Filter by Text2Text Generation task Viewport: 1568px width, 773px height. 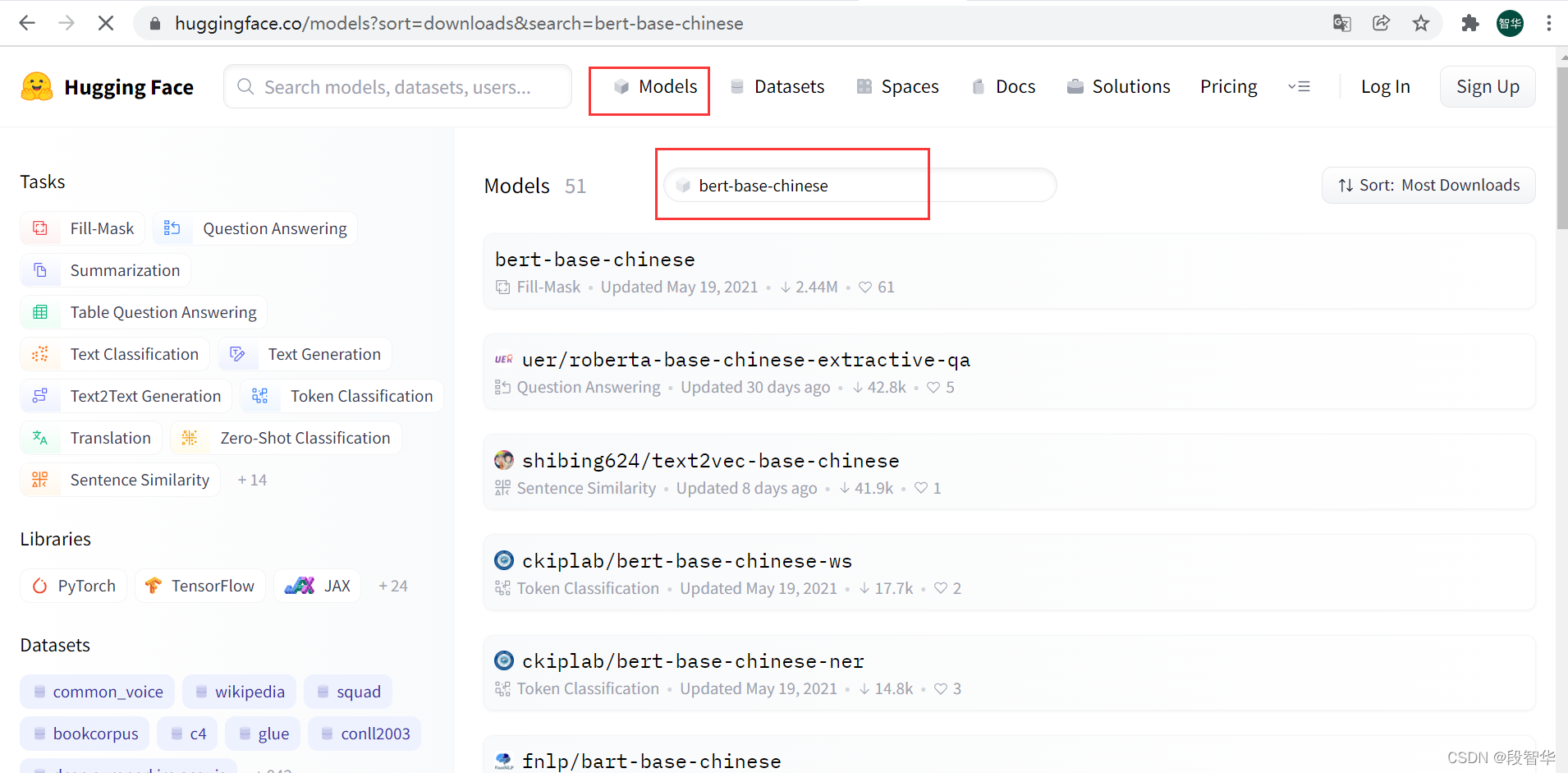[x=126, y=396]
